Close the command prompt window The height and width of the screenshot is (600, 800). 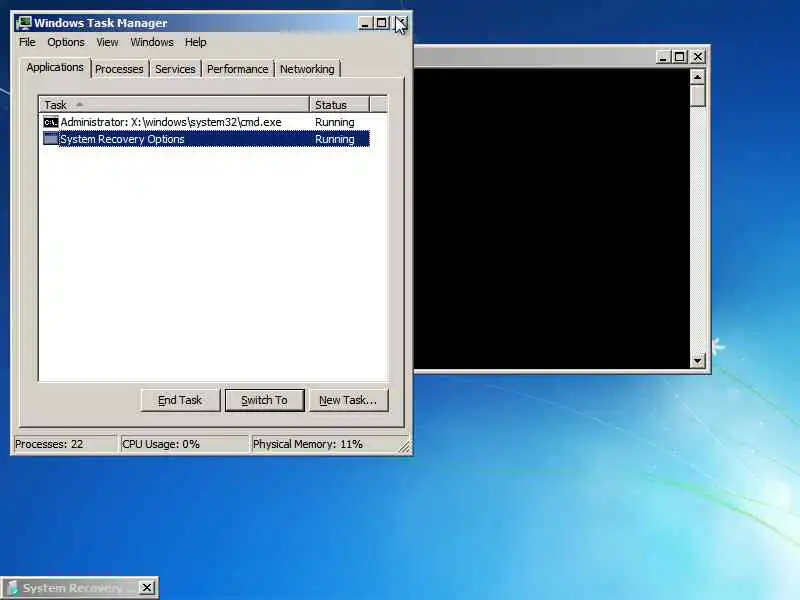tap(697, 57)
